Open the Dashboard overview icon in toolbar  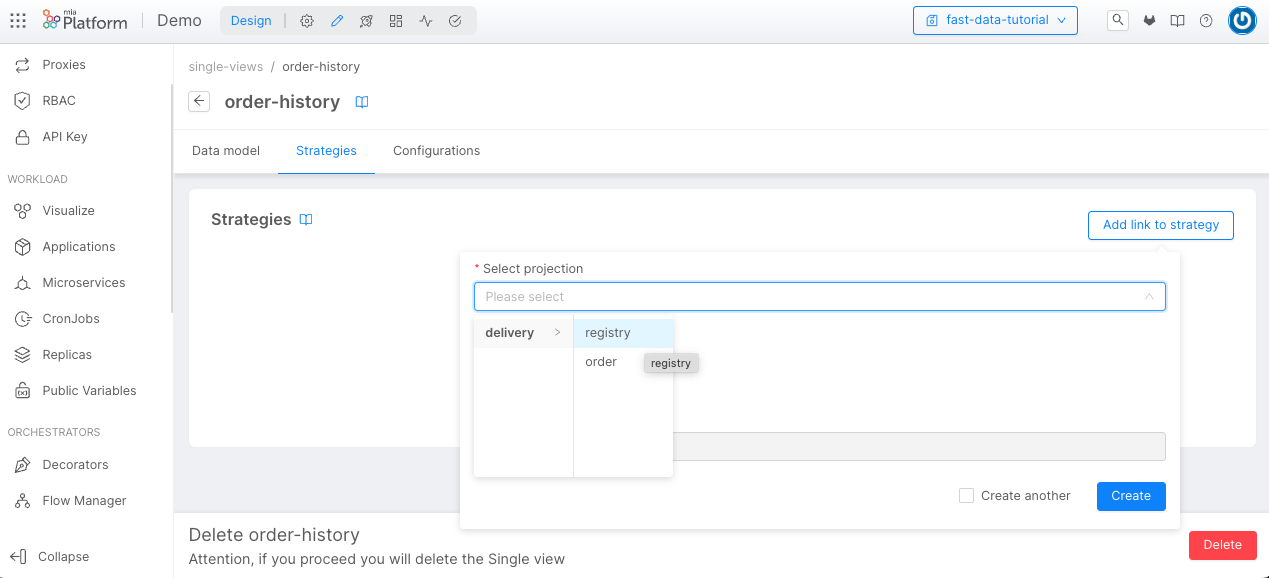(395, 20)
